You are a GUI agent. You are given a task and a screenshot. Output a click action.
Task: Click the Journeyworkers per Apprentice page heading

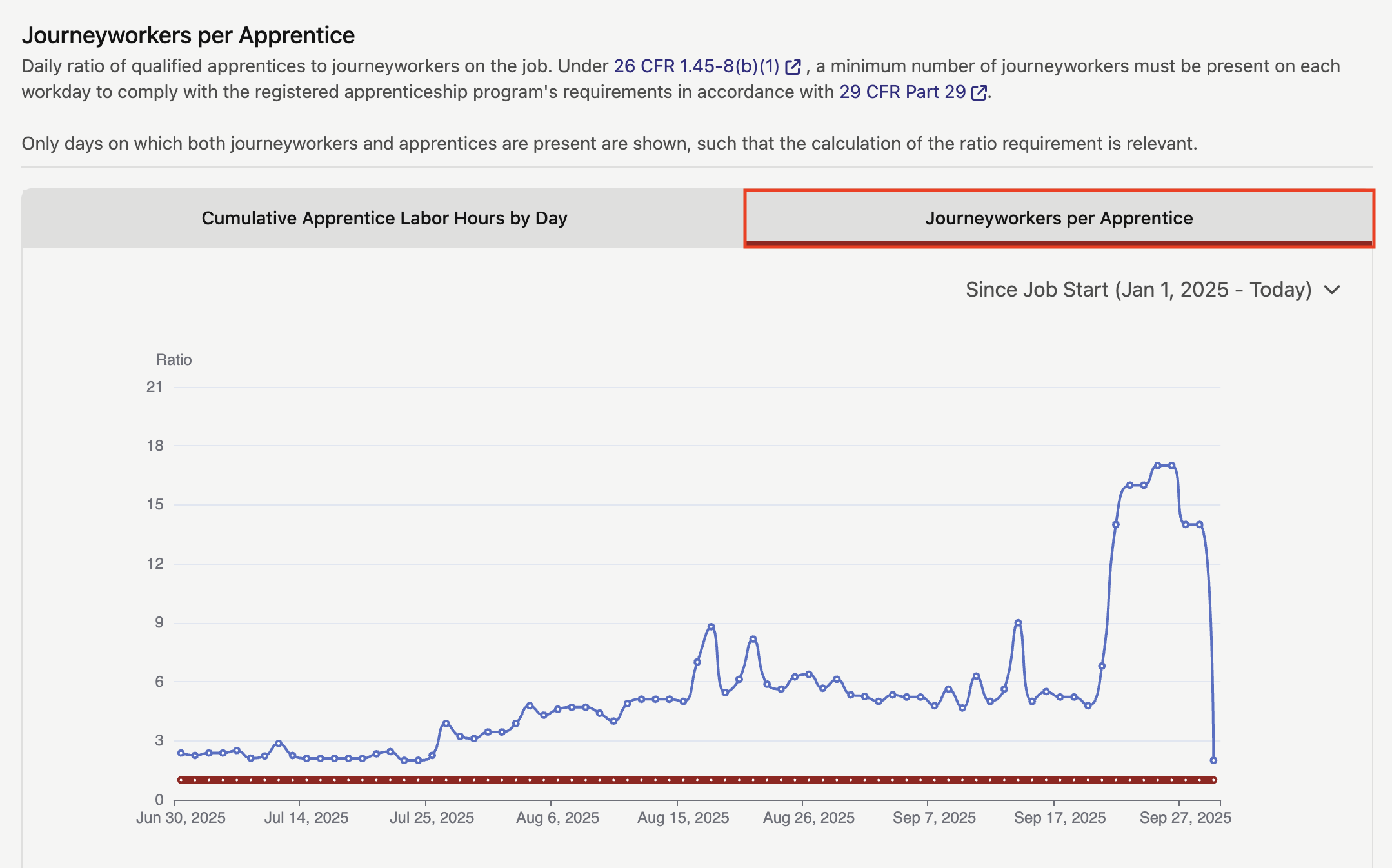pos(188,35)
